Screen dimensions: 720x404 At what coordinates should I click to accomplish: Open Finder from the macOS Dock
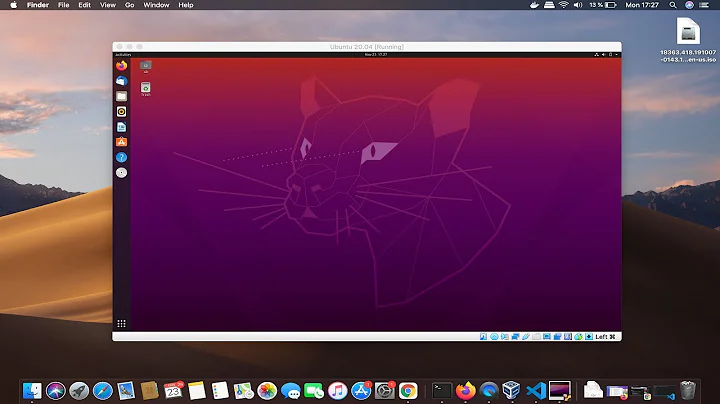click(32, 391)
